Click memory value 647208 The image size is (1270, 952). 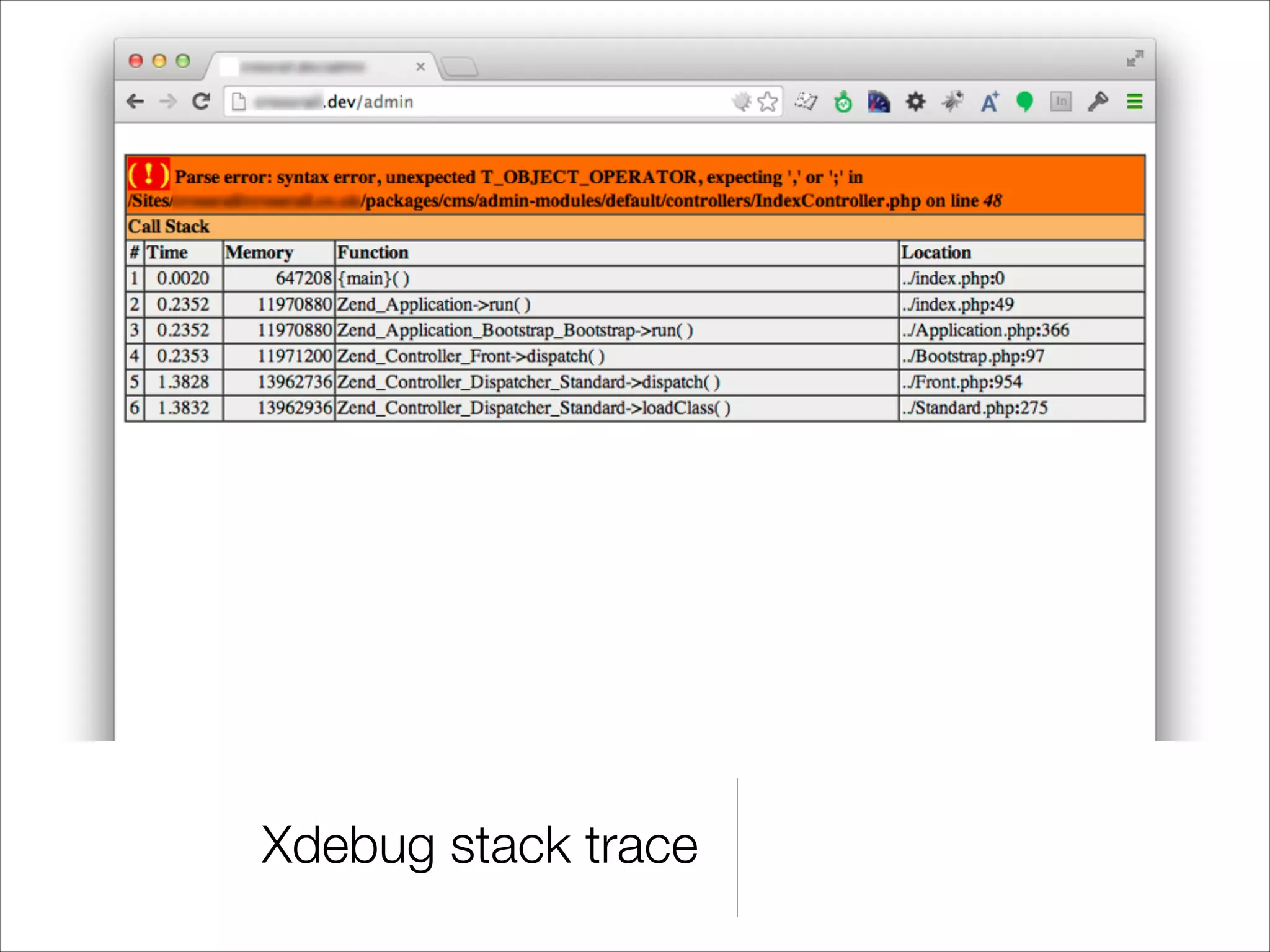coord(304,279)
